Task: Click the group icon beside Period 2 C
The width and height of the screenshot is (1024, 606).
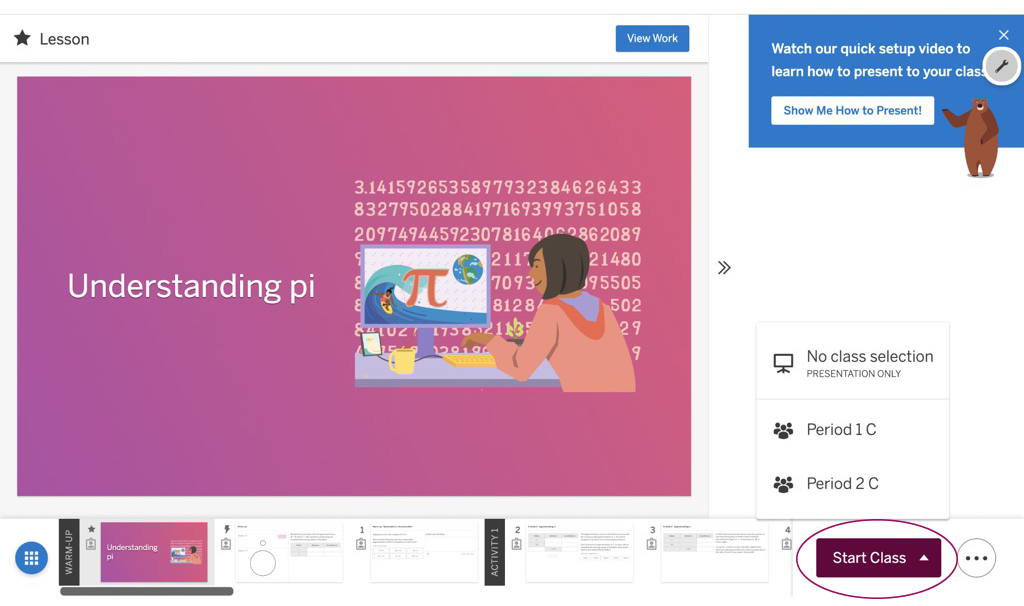Action: (783, 484)
